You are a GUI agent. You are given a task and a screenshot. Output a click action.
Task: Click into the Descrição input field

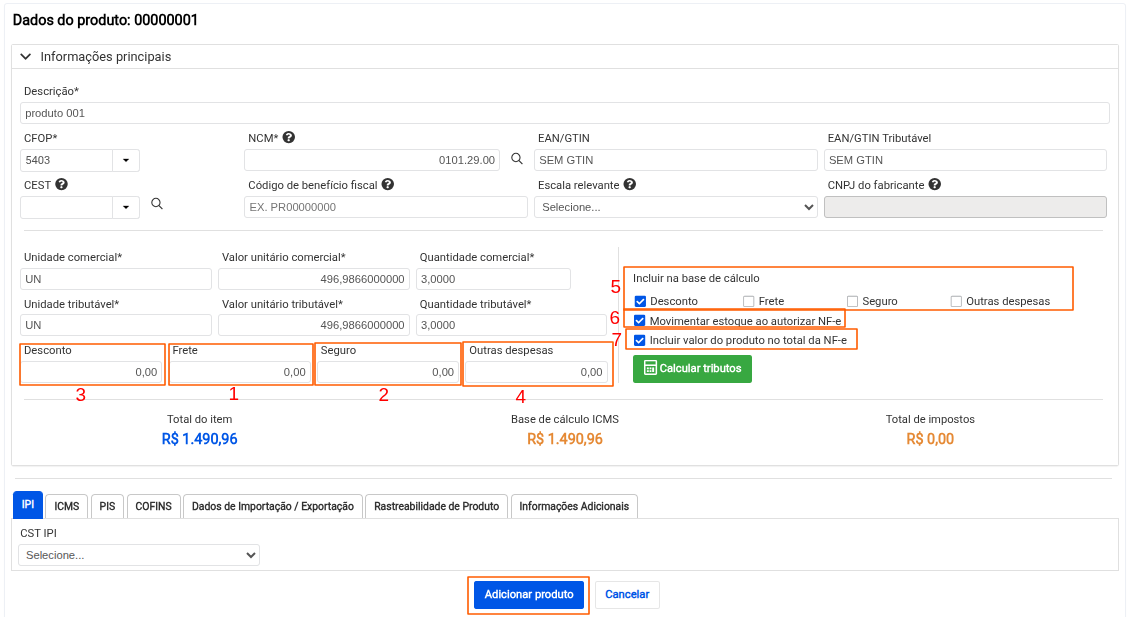click(x=564, y=113)
